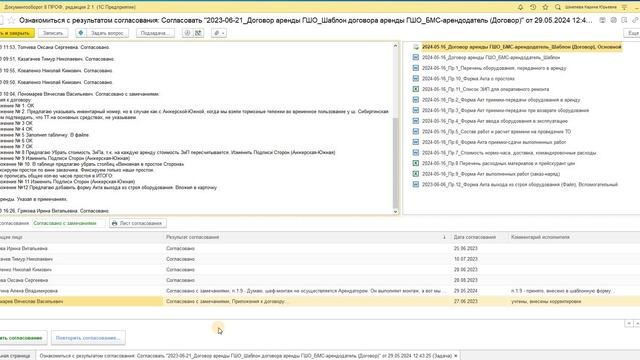This screenshot has height=360, width=640.
Task: Click the blue icon left of Задать вопрос
Action: pyautogui.click(x=80, y=33)
